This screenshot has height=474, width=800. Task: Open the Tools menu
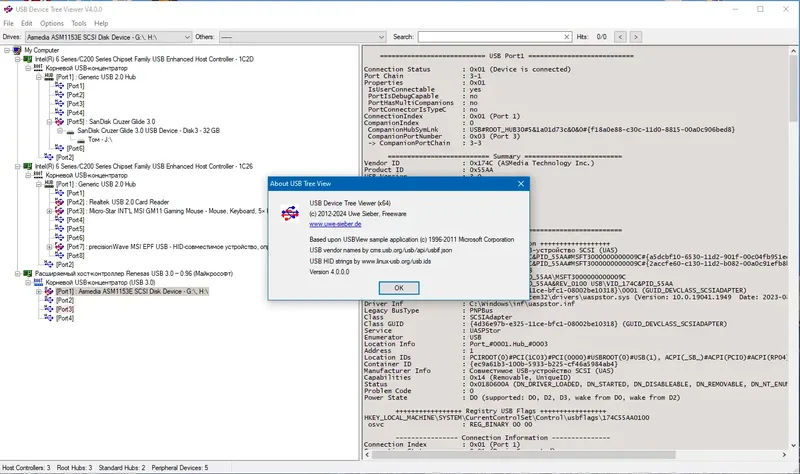click(79, 23)
